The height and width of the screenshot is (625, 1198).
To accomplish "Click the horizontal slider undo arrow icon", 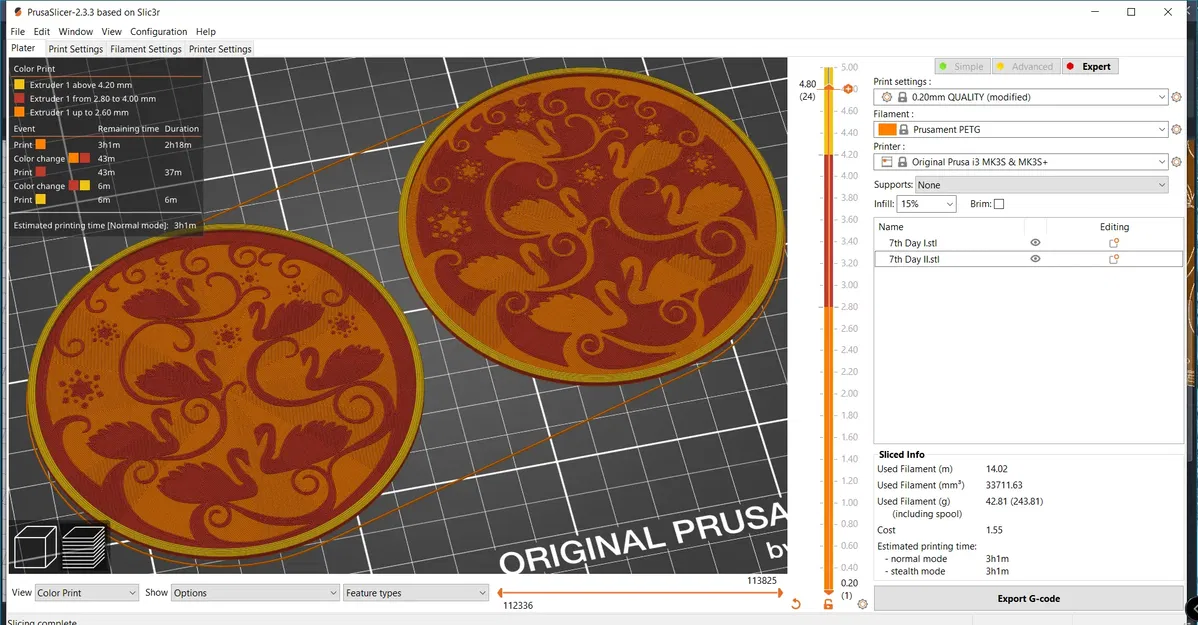I will click(796, 604).
